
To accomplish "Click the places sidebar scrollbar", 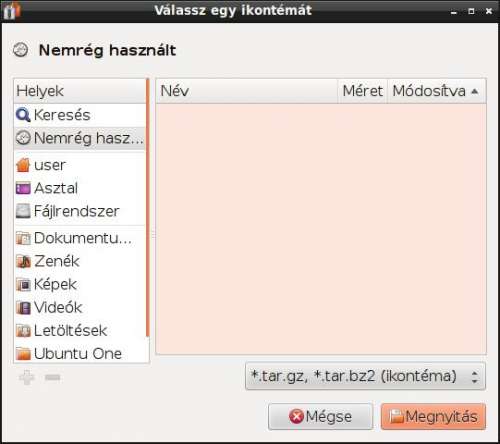I will tap(147, 208).
